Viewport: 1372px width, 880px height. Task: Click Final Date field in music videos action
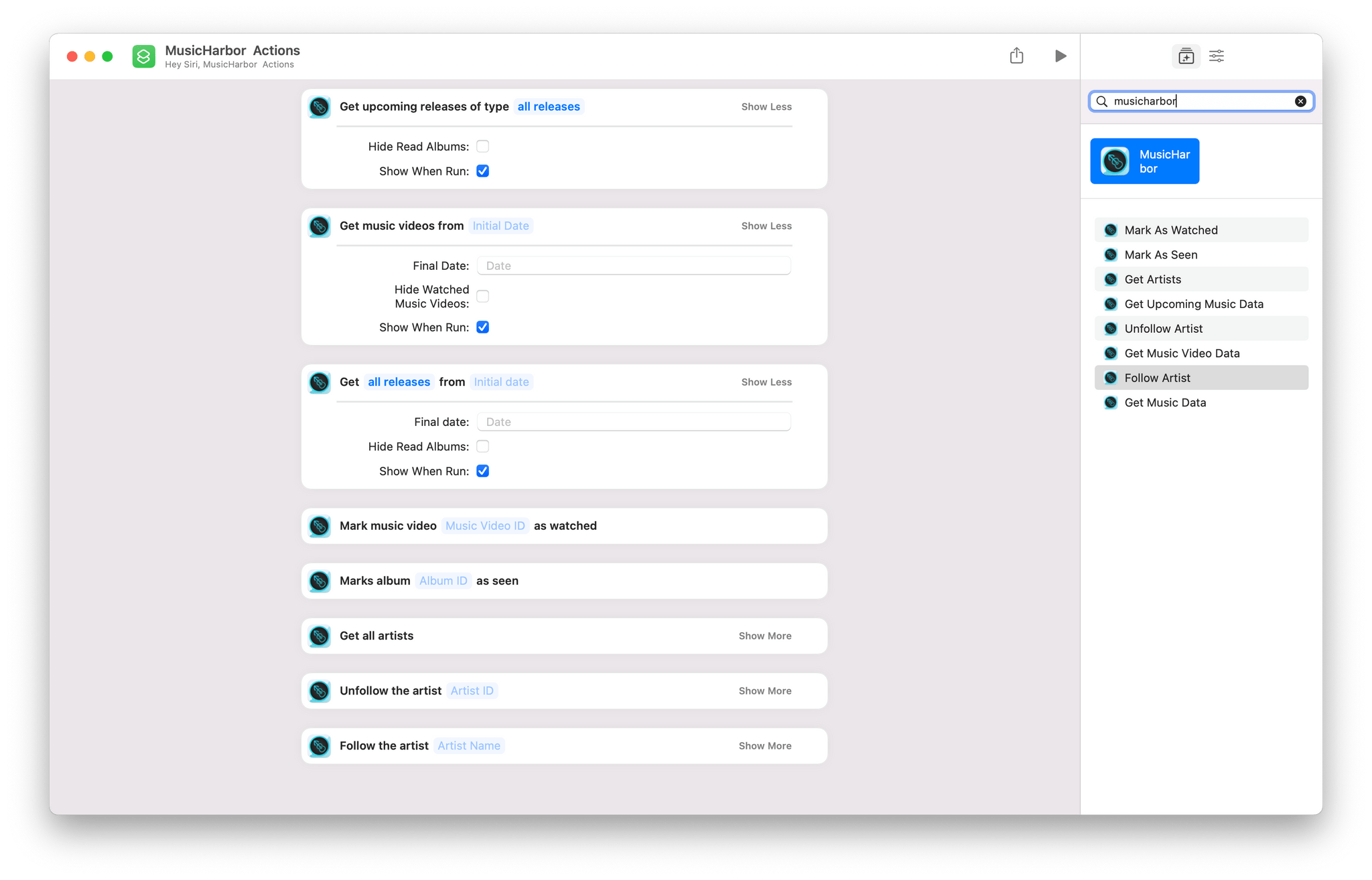(x=634, y=265)
